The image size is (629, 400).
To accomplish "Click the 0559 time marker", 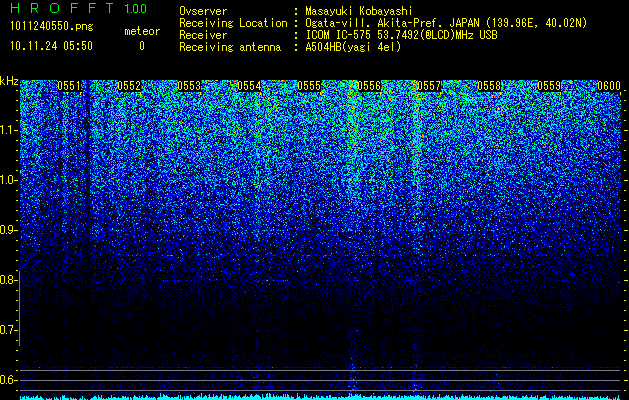I will [x=549, y=86].
